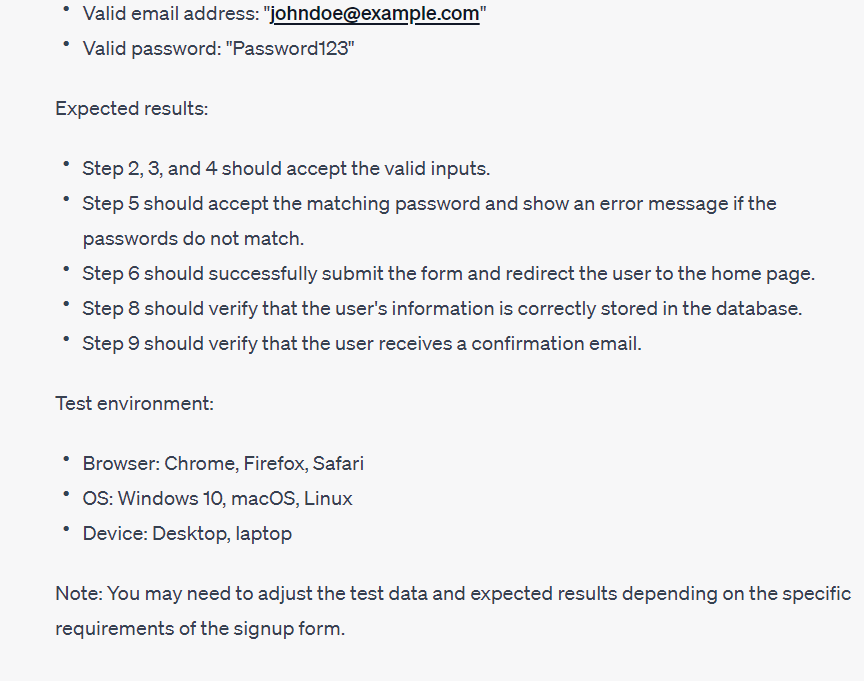Screen dimensions: 864x681
Task: Click the 'requirements of the signup form.' text
Action: (x=200, y=629)
